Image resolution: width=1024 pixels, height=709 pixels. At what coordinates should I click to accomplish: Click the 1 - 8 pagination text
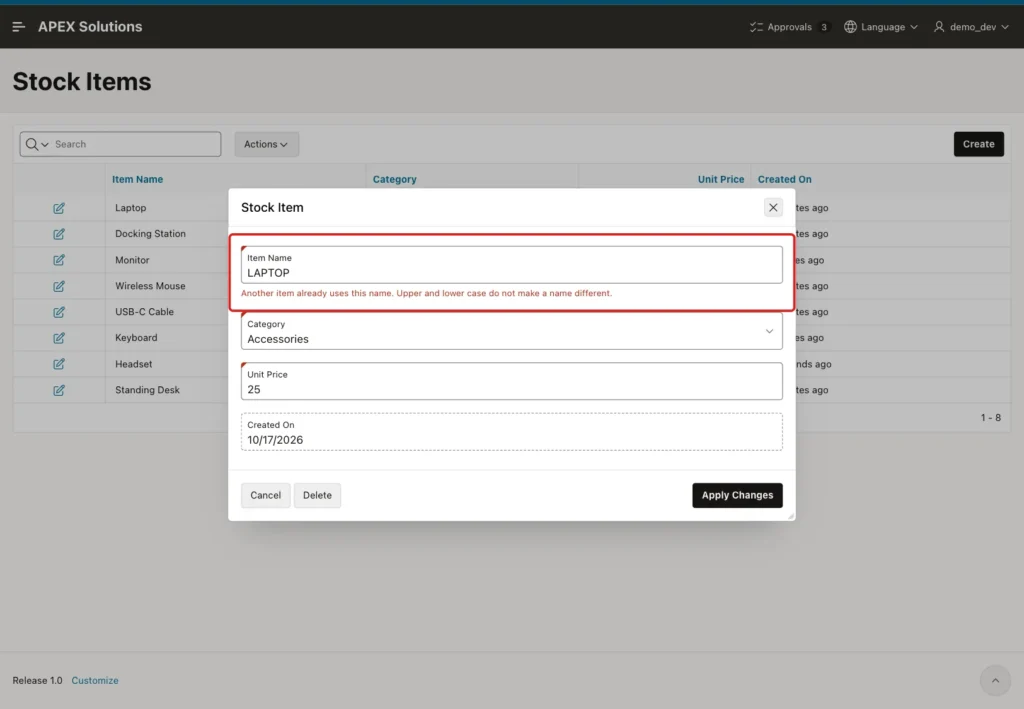pos(991,418)
